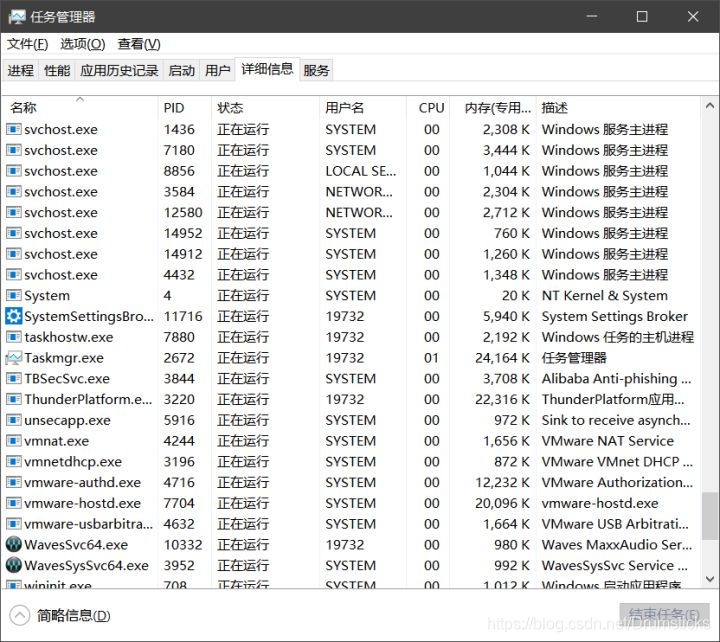
Task: Switch to the 进程 tab
Action: point(20,70)
